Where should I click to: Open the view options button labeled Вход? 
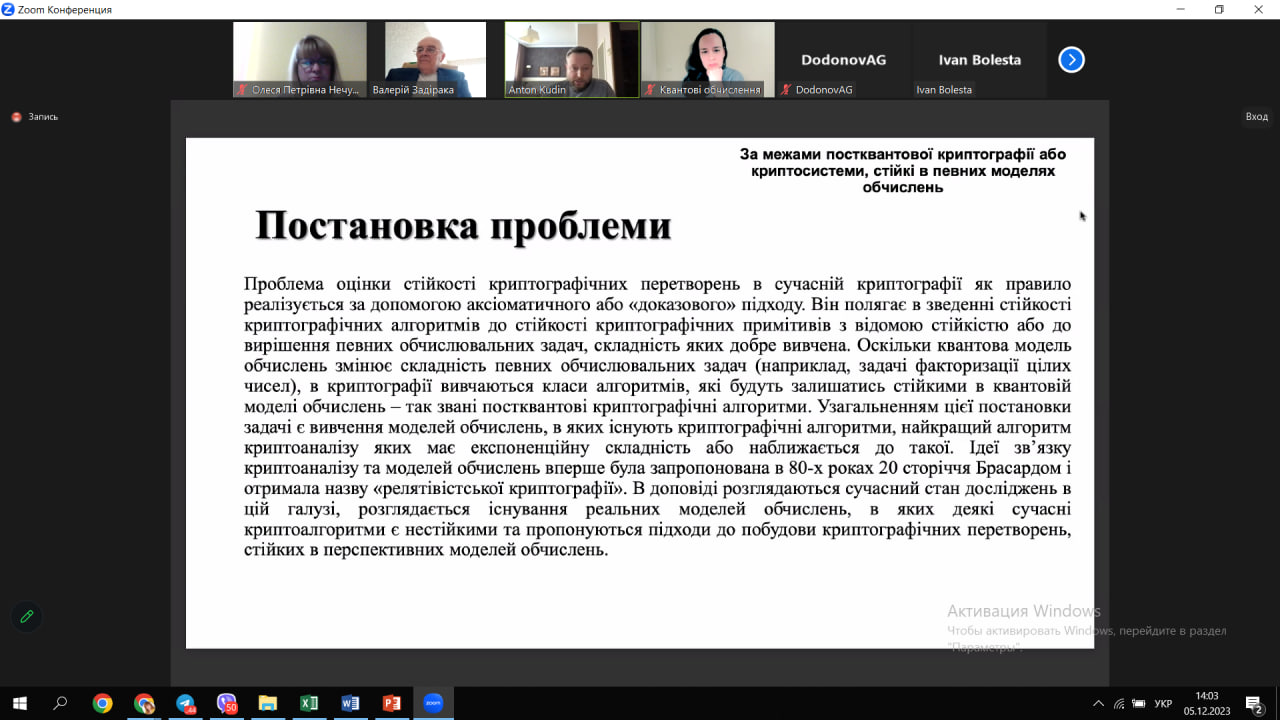(1256, 117)
